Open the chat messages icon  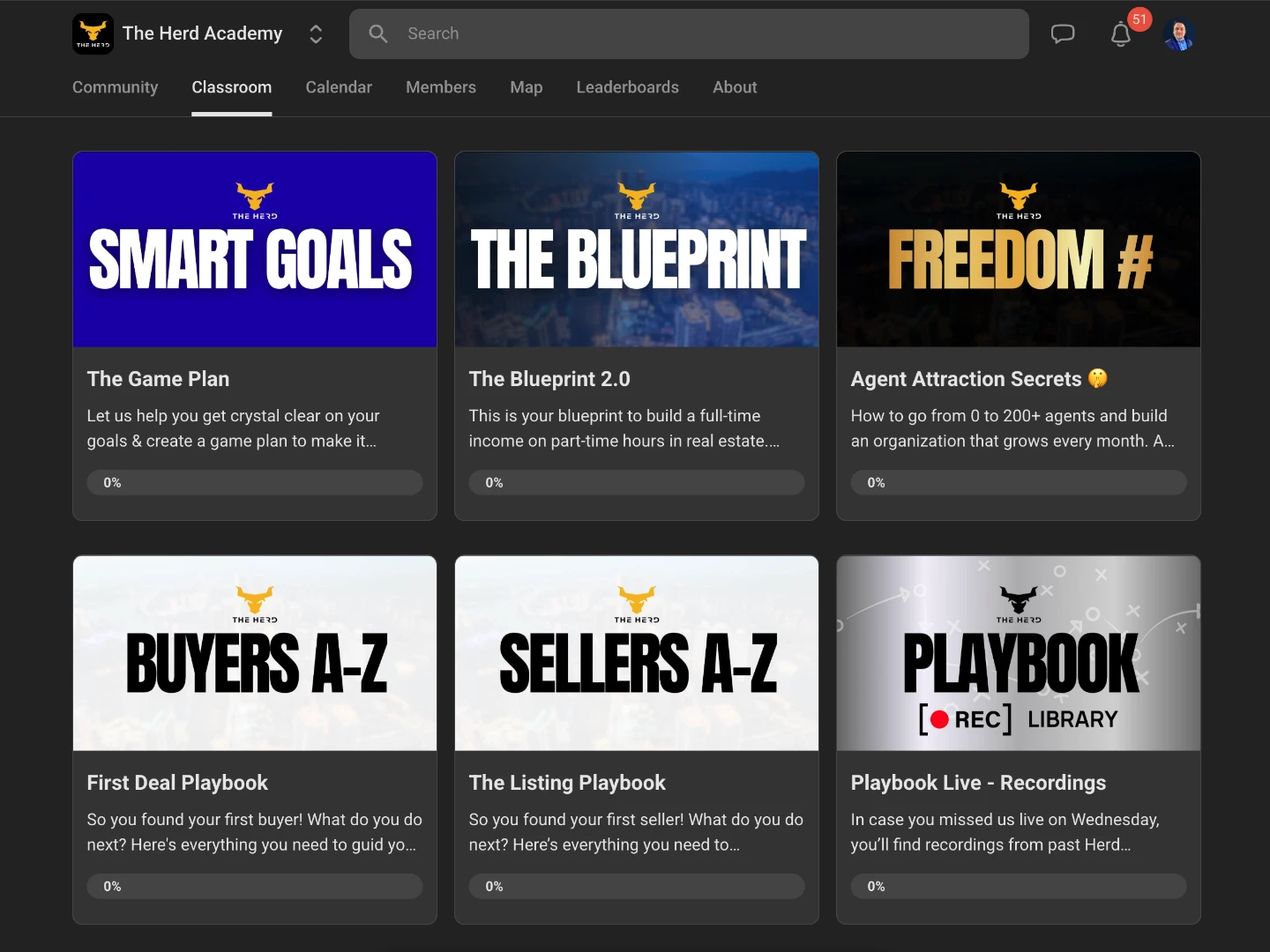coord(1063,34)
